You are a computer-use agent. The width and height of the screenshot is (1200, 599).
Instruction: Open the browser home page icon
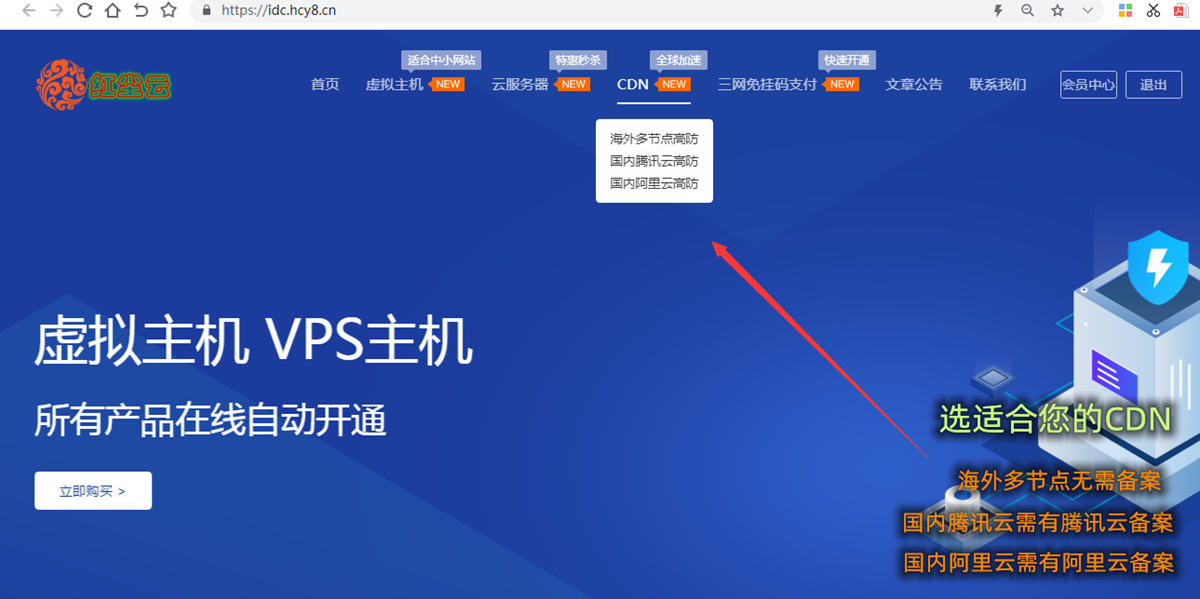(x=113, y=10)
